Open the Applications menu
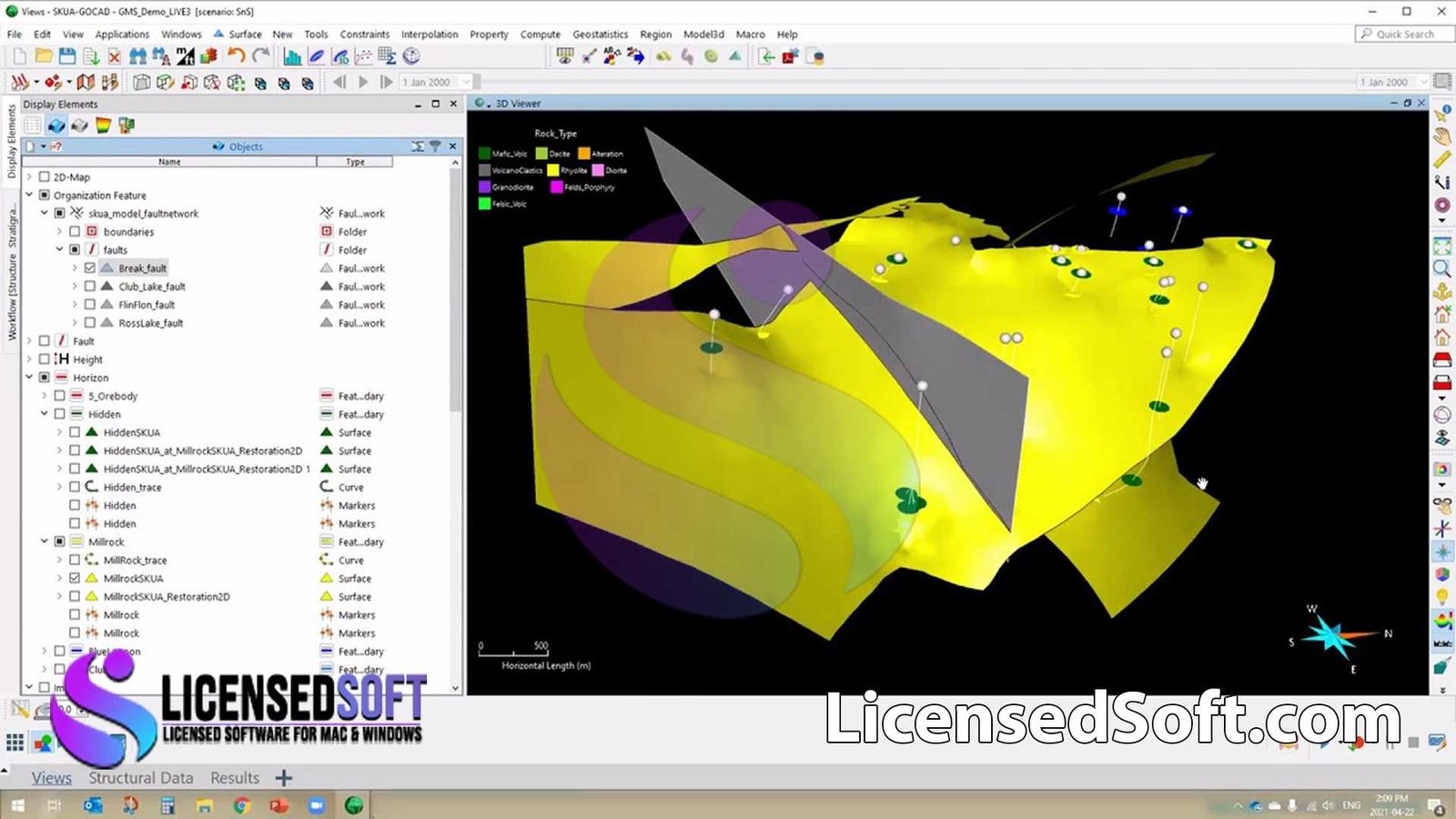Image resolution: width=1456 pixels, height=819 pixels. pos(122,34)
